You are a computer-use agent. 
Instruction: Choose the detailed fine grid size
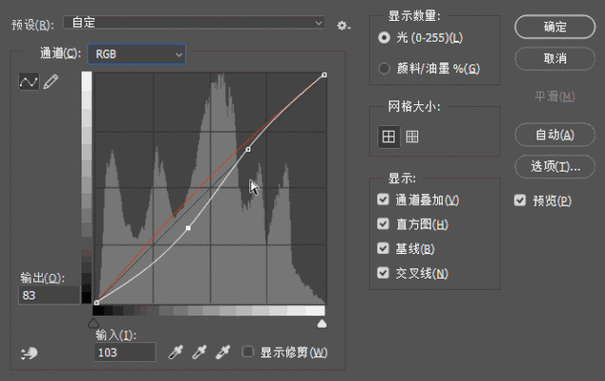[x=412, y=136]
